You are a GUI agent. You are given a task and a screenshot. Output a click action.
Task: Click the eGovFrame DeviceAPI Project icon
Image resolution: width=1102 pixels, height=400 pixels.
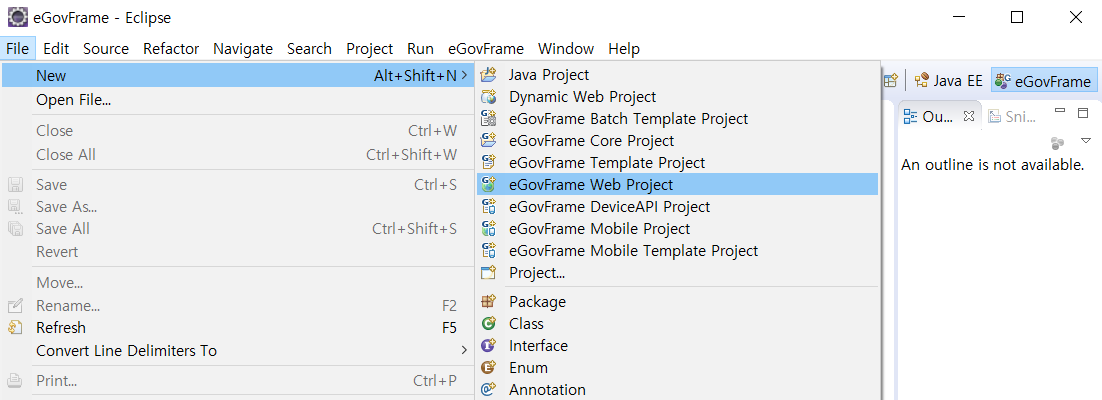click(488, 207)
